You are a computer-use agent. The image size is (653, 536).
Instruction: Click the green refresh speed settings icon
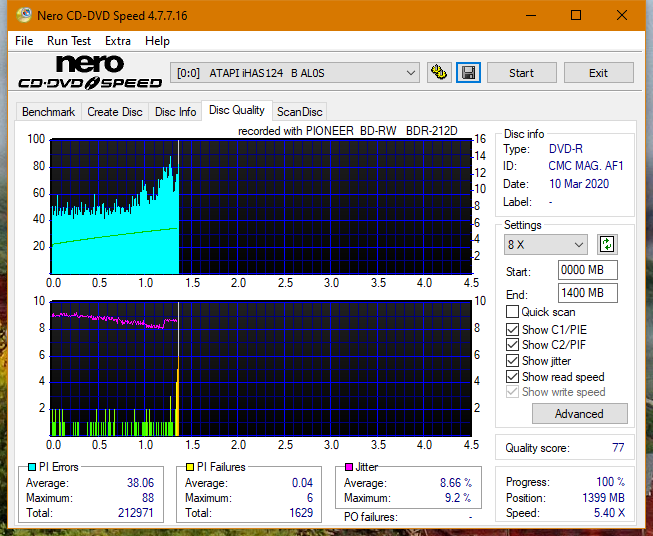coord(607,244)
